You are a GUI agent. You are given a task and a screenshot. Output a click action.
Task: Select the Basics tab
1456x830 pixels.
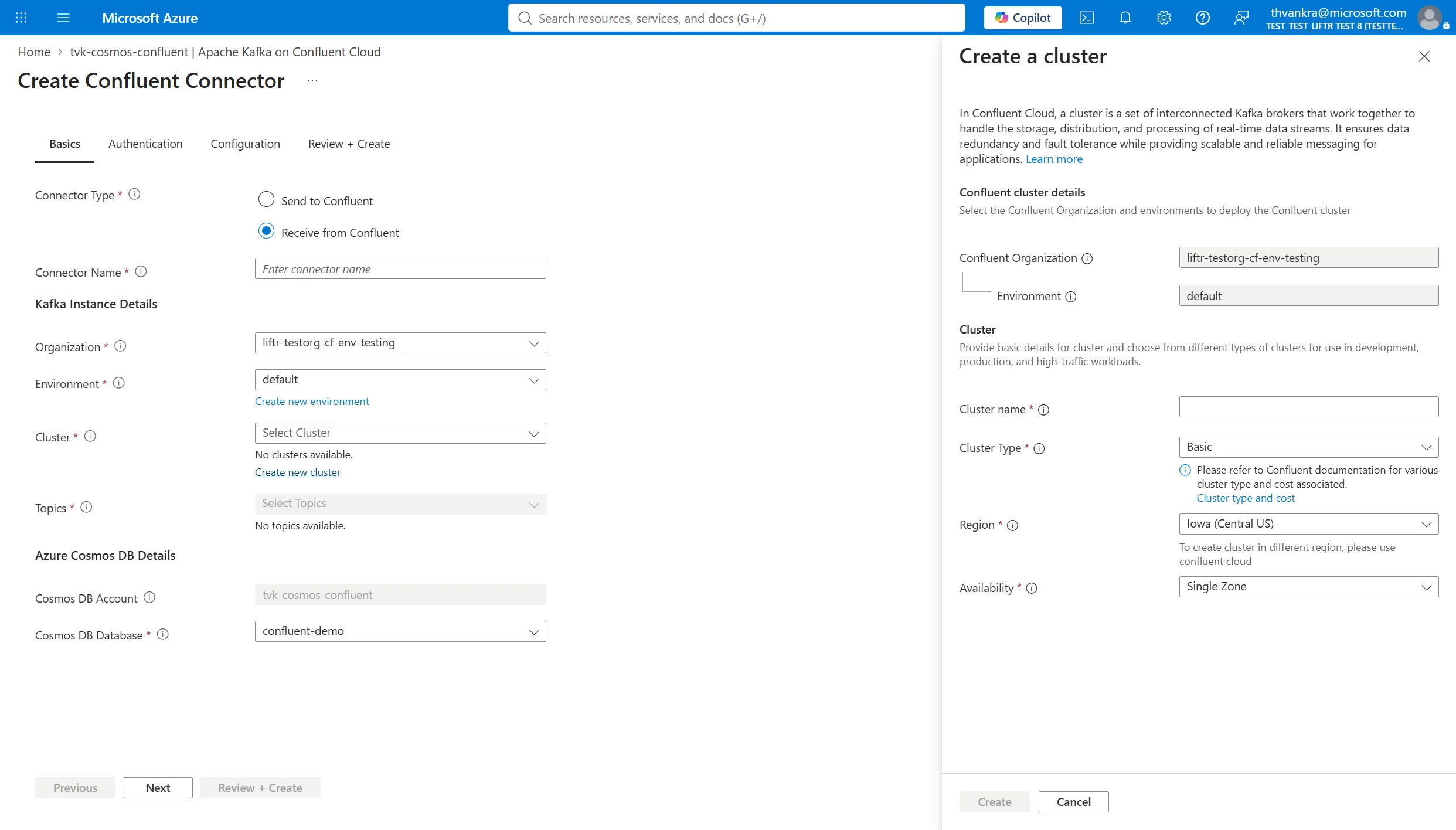(x=64, y=144)
